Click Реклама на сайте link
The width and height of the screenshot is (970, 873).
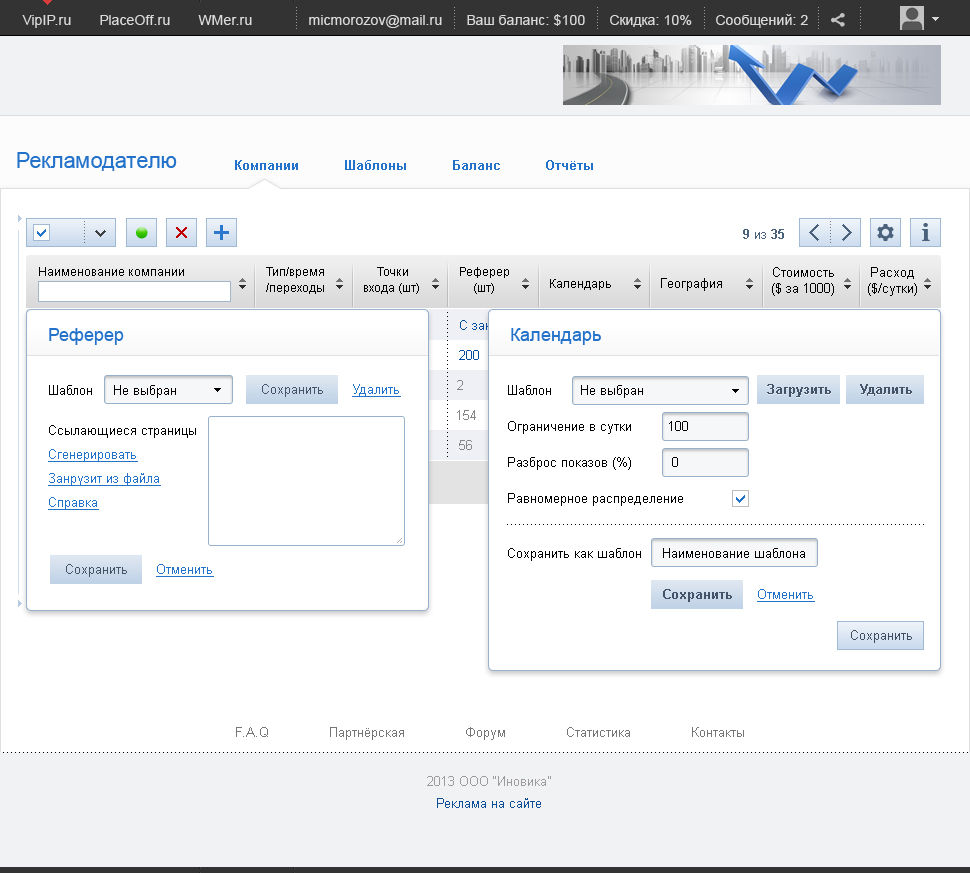point(489,804)
